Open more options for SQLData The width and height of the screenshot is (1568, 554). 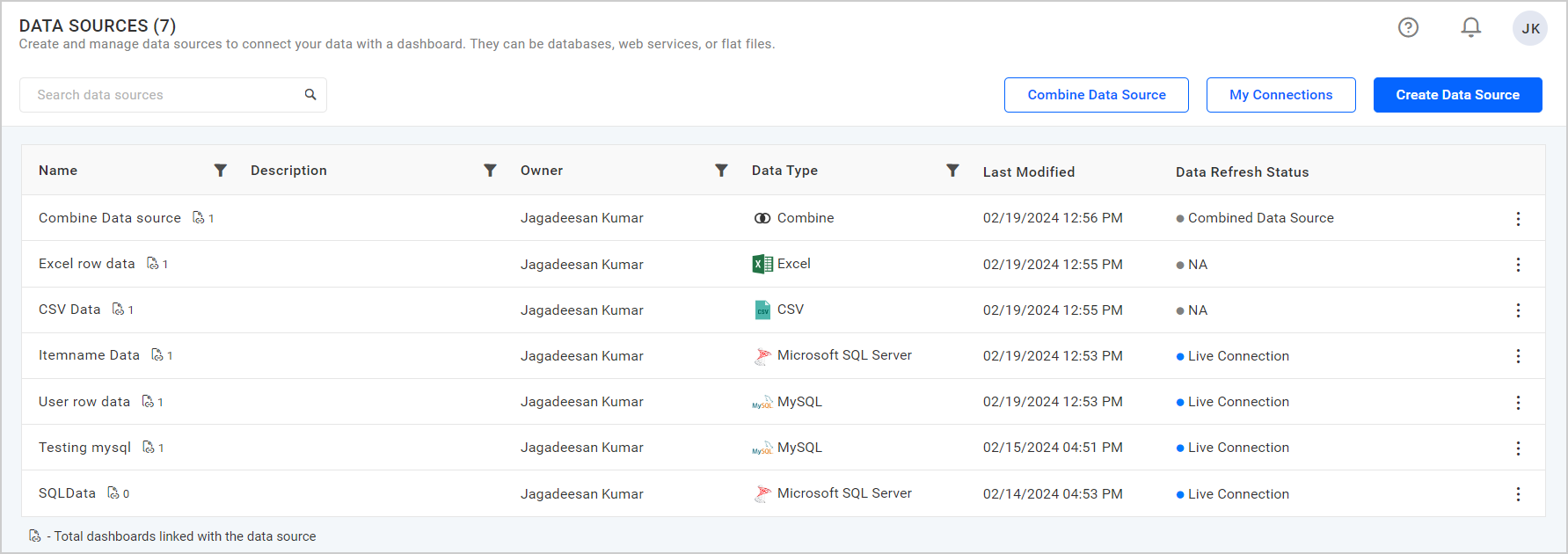click(1518, 493)
